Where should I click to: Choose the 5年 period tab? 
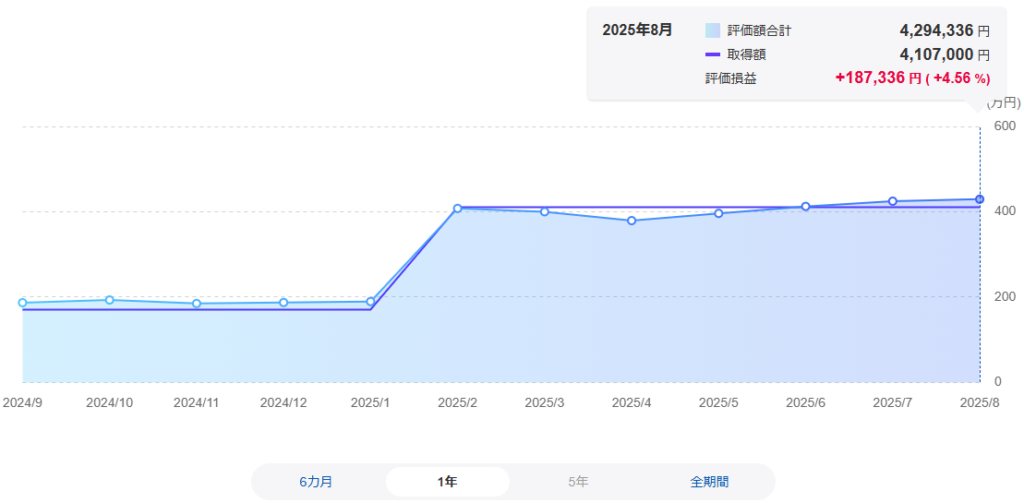coord(578,482)
